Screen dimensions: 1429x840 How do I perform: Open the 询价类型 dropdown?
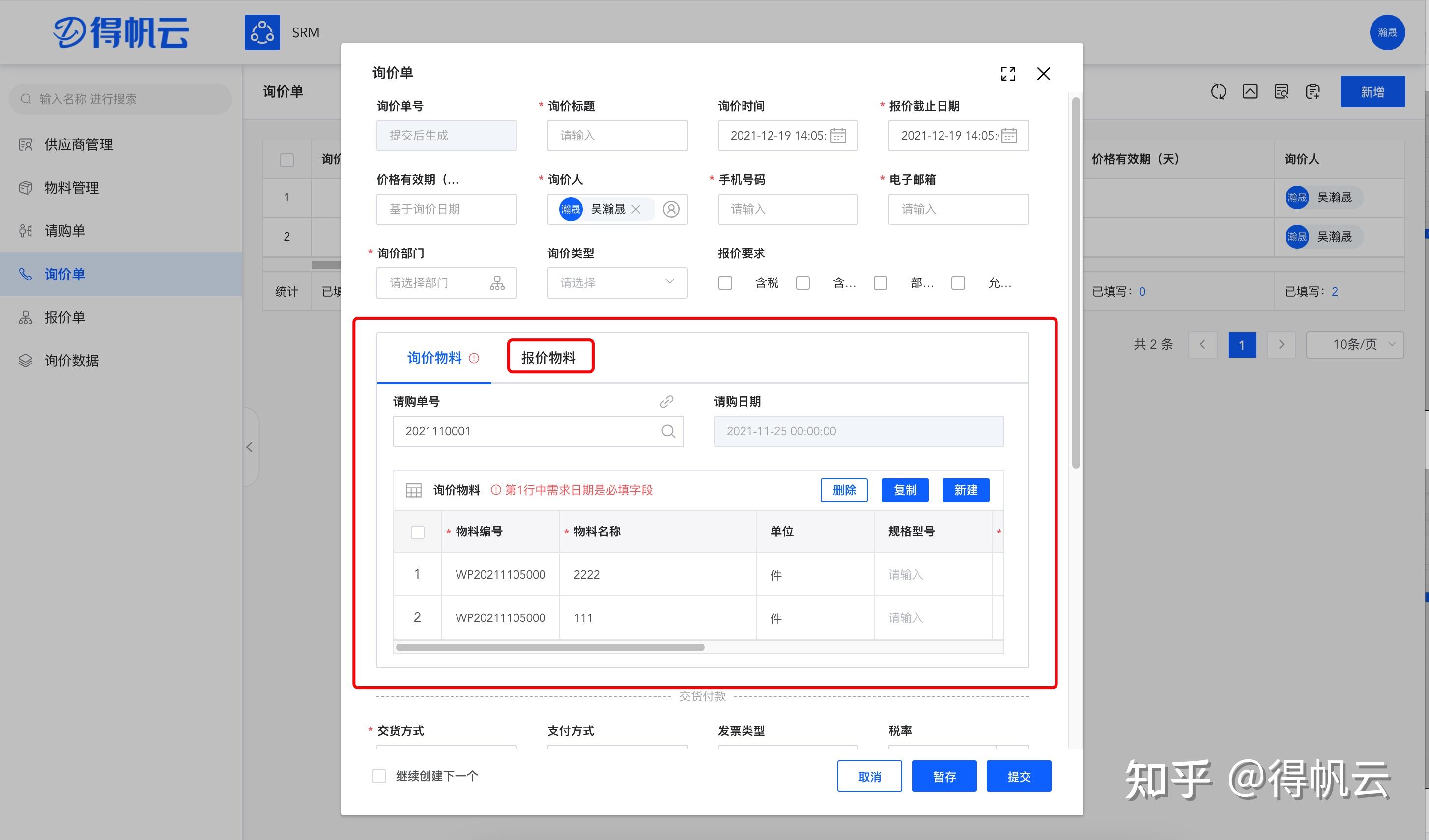click(x=617, y=283)
